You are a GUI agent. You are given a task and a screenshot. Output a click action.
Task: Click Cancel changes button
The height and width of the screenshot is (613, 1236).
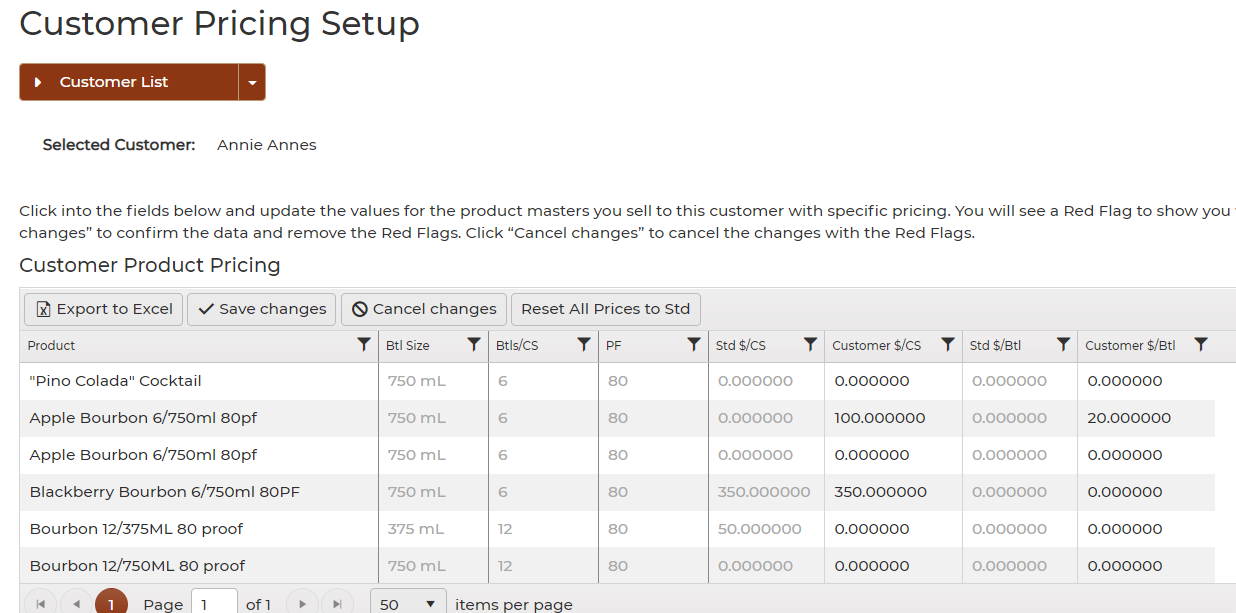click(424, 309)
